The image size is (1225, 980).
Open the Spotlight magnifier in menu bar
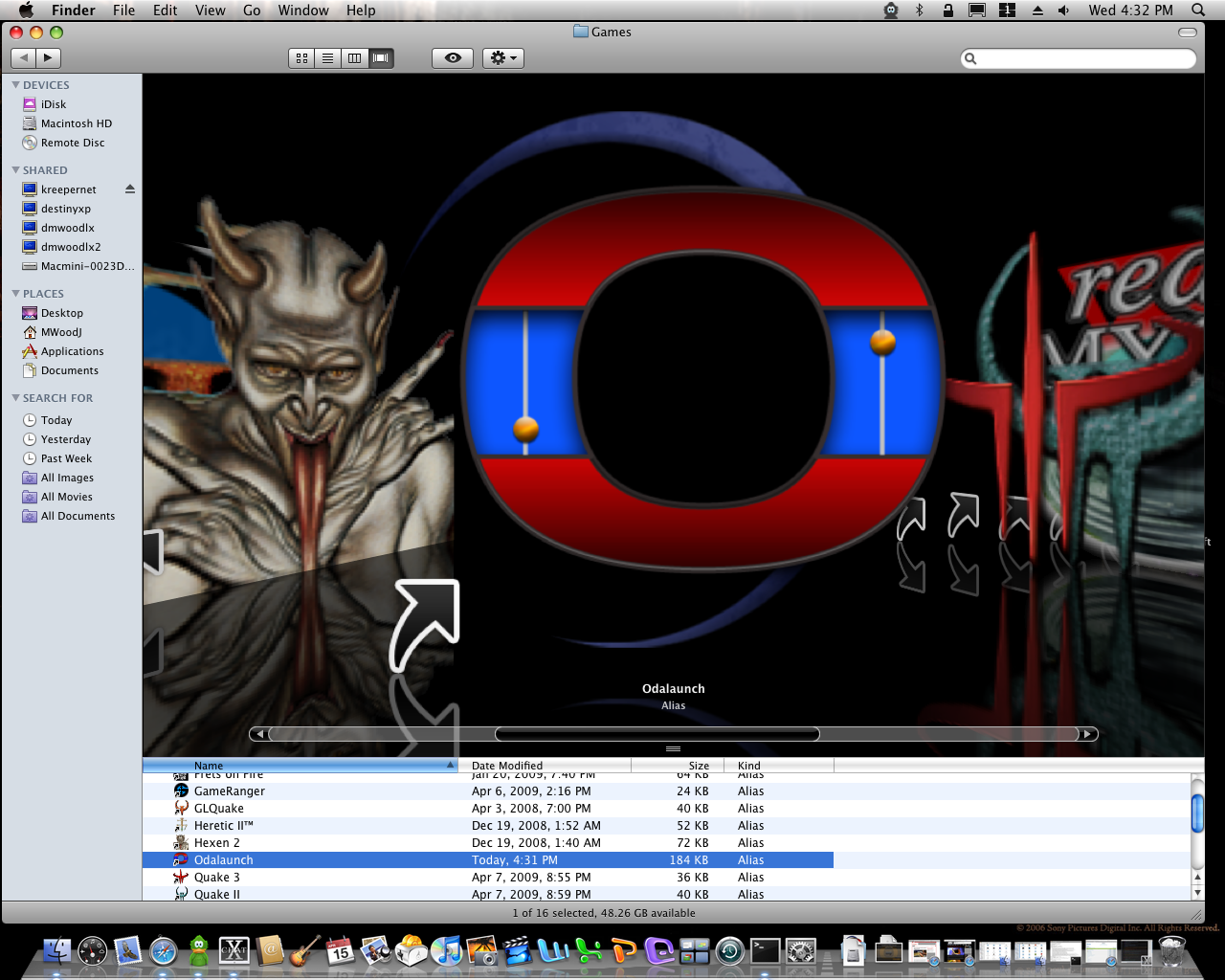coord(1197,11)
